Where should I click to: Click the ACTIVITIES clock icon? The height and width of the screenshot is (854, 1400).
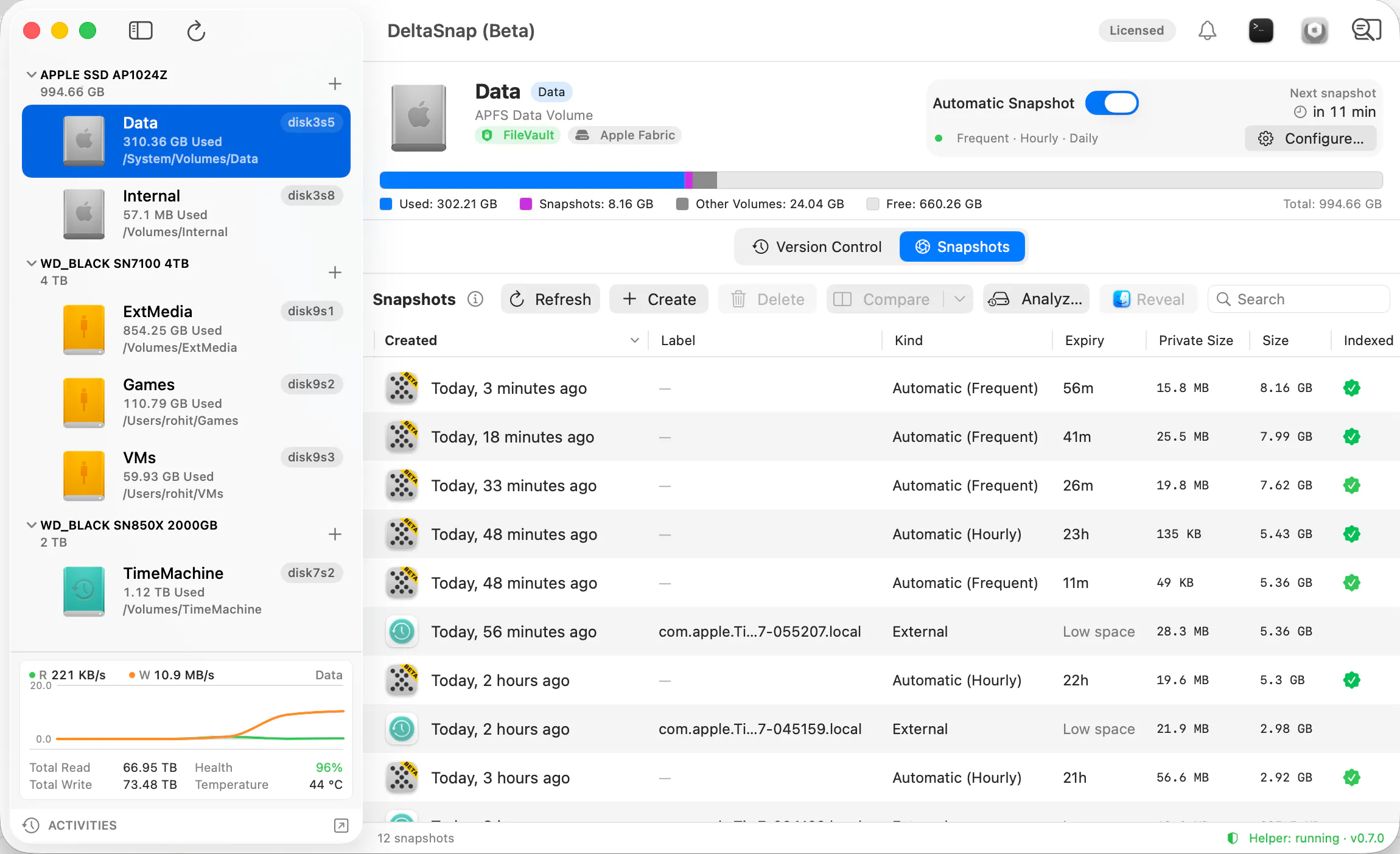pyautogui.click(x=30, y=825)
